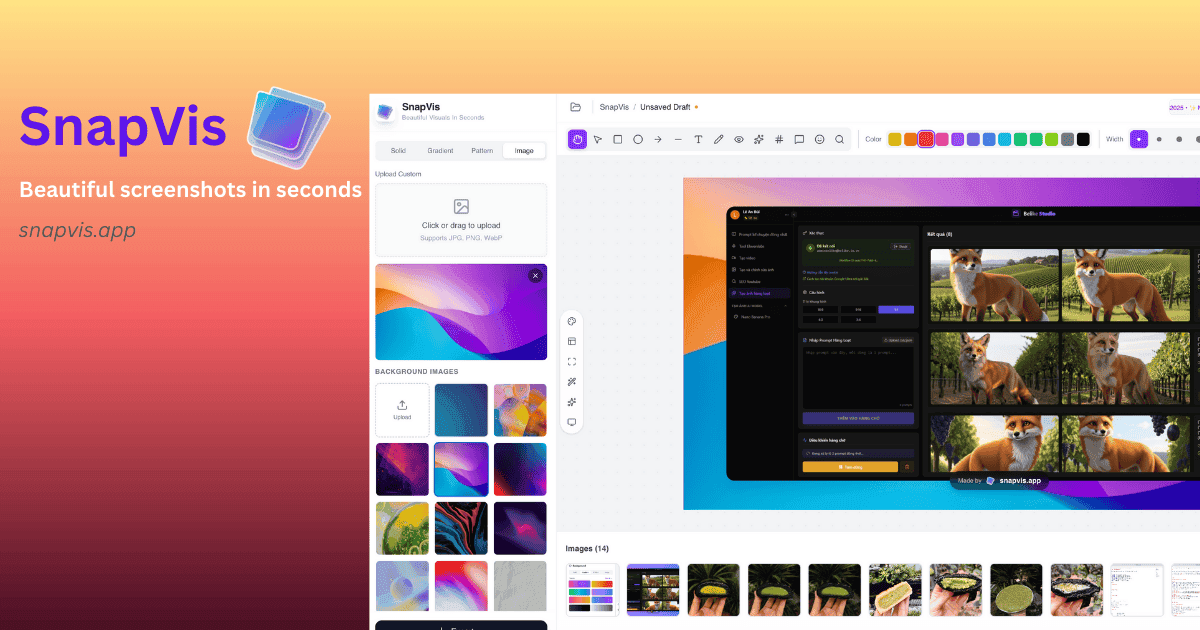Click the upload custom image dropzone
Screen dimensions: 1200x630
[x=461, y=219]
